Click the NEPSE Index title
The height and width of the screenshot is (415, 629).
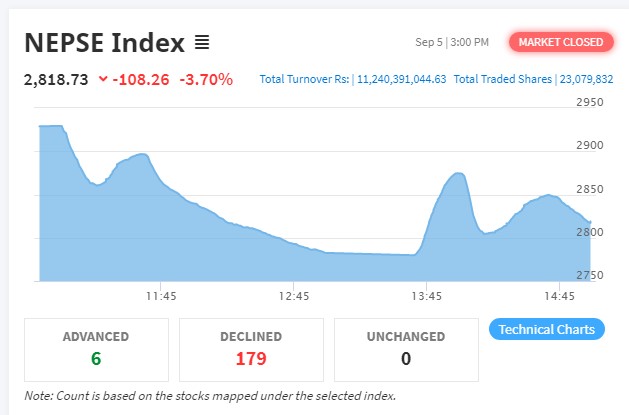click(104, 43)
